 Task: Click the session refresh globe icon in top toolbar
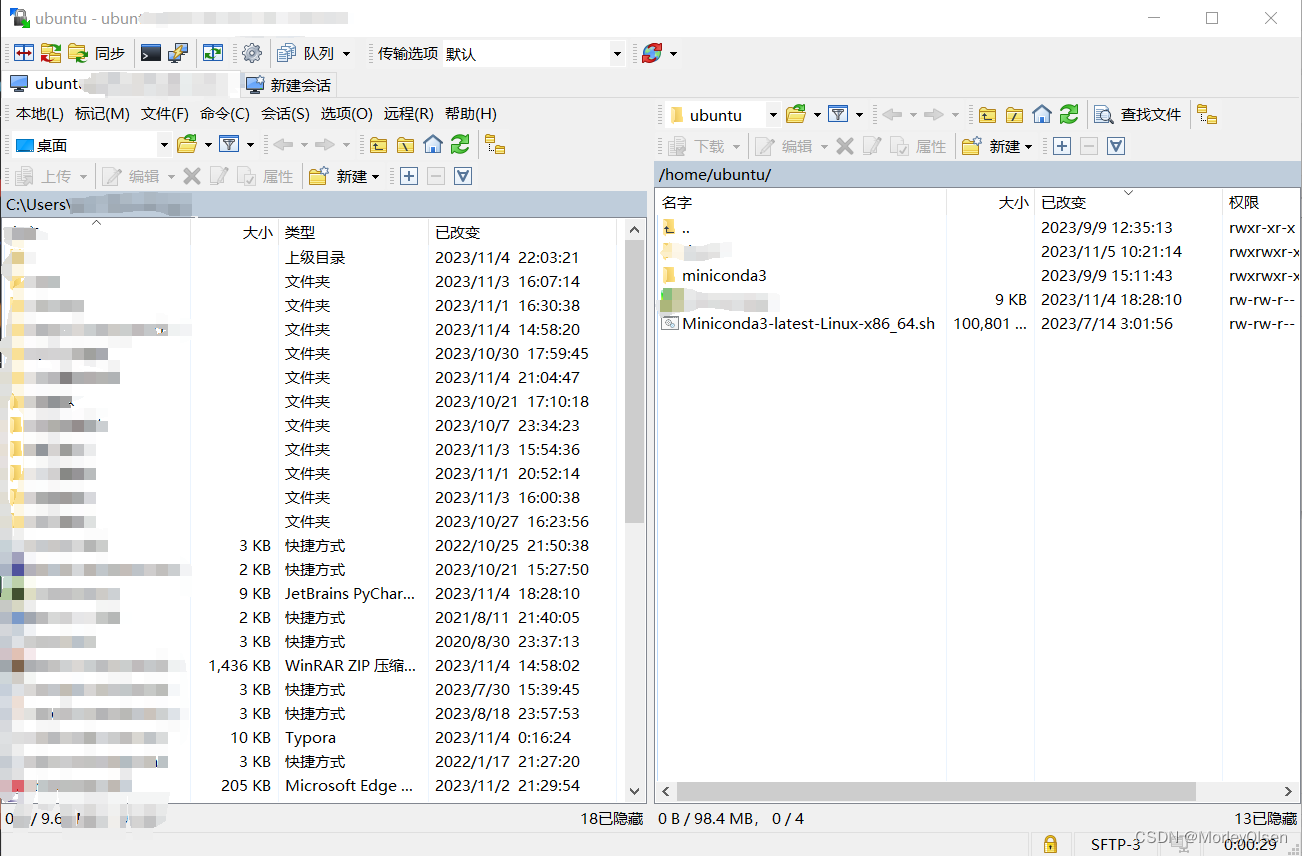coord(652,53)
